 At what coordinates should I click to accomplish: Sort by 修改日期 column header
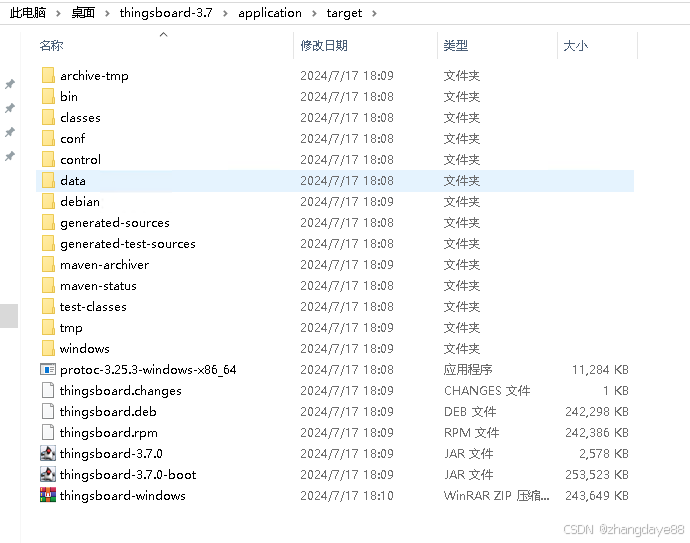click(x=324, y=46)
